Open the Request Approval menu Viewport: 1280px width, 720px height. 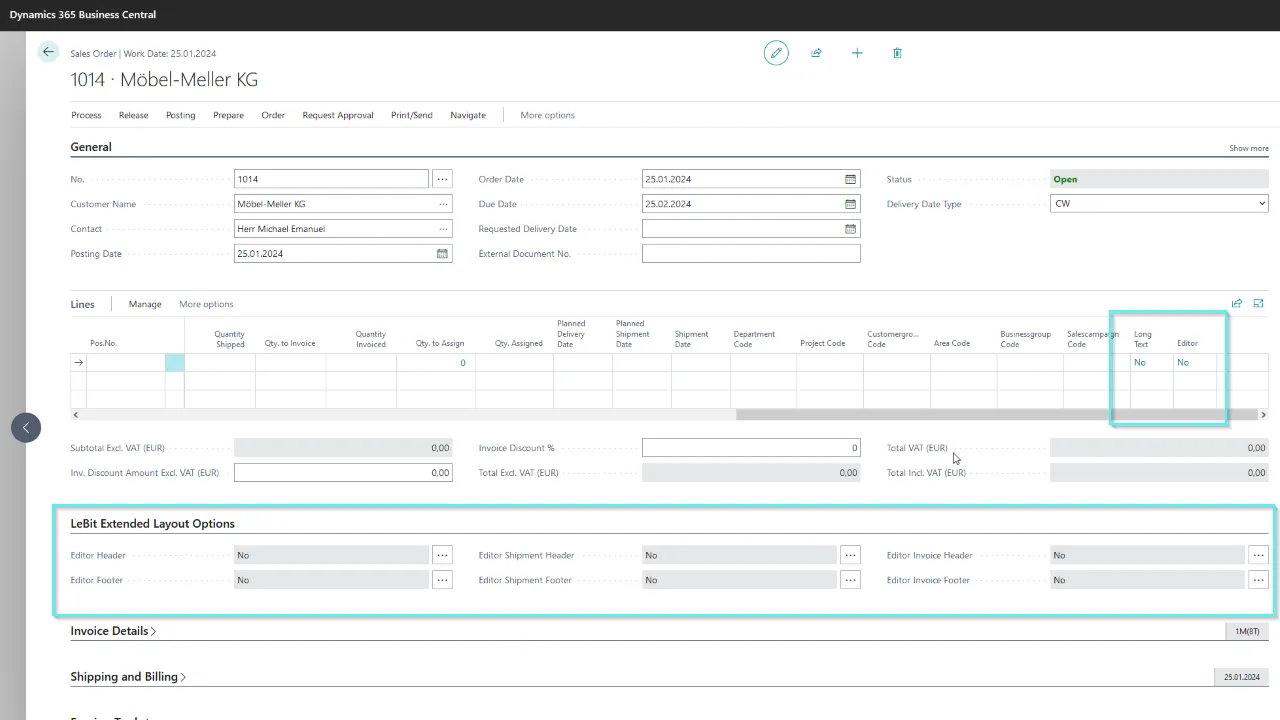(338, 115)
